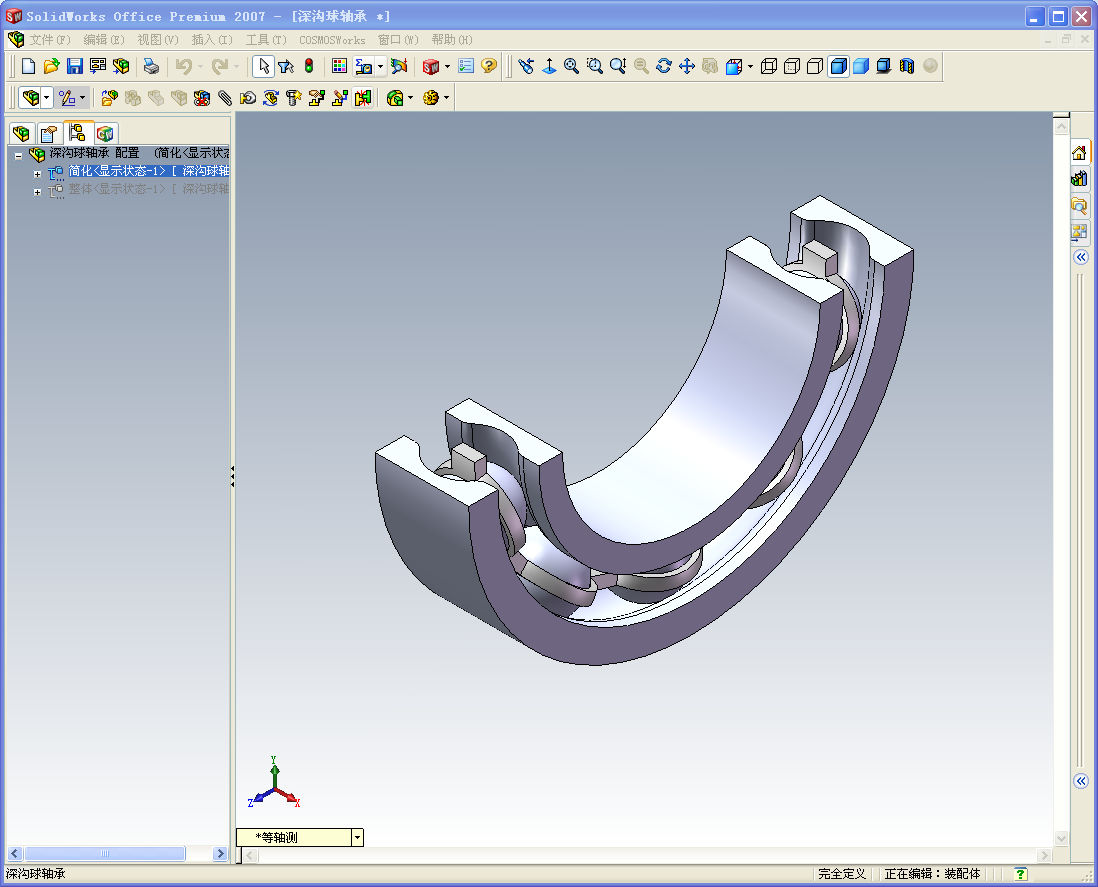The height and width of the screenshot is (887, 1098).
Task: Toggle the selection filter funnel icon
Action: (286, 67)
